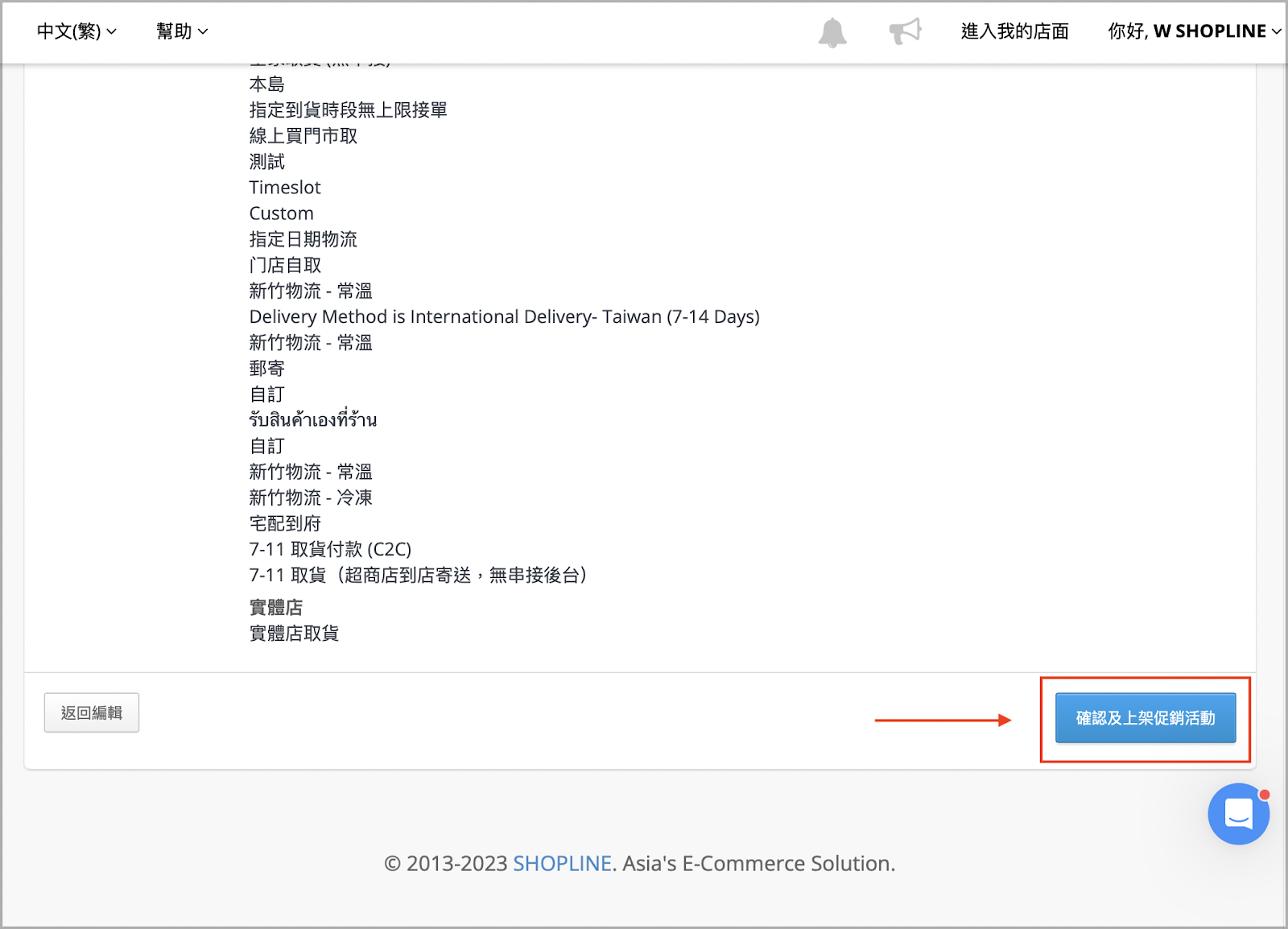Click the Custom delivery entry
The image size is (1288, 929).
click(x=282, y=213)
